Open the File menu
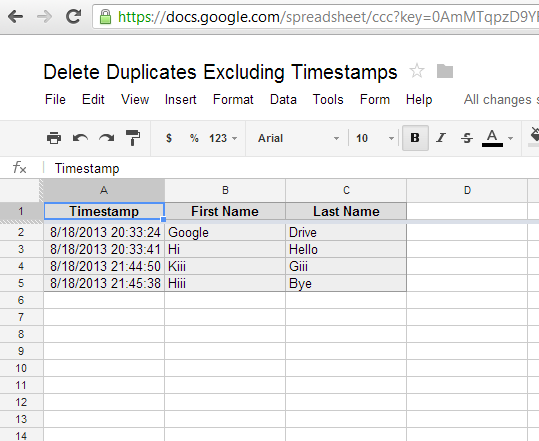This screenshot has height=441, width=539. pos(55,100)
